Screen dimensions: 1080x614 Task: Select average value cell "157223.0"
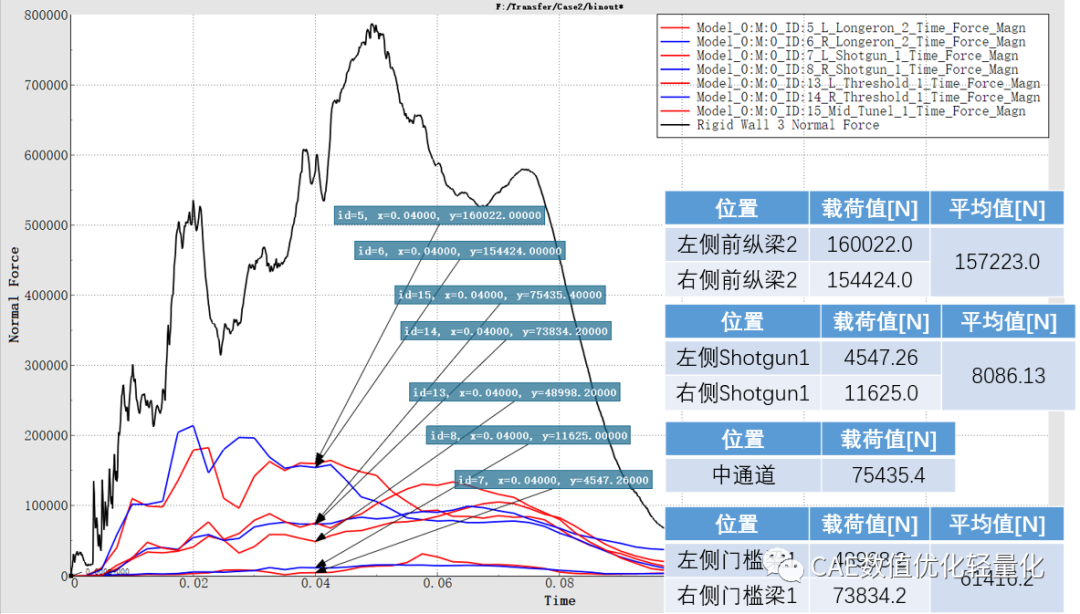pyautogui.click(x=997, y=262)
